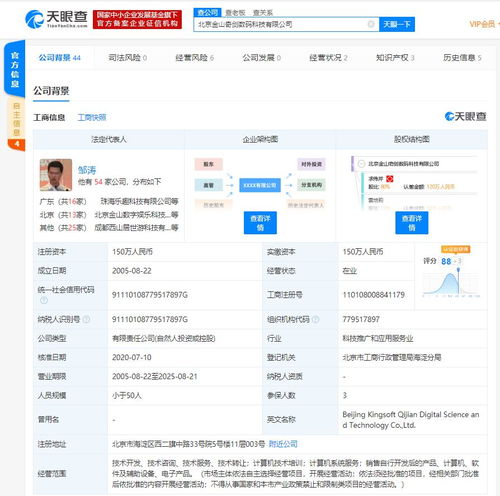Click the English name Beijing Kingsoft Qijian text

[411, 420]
